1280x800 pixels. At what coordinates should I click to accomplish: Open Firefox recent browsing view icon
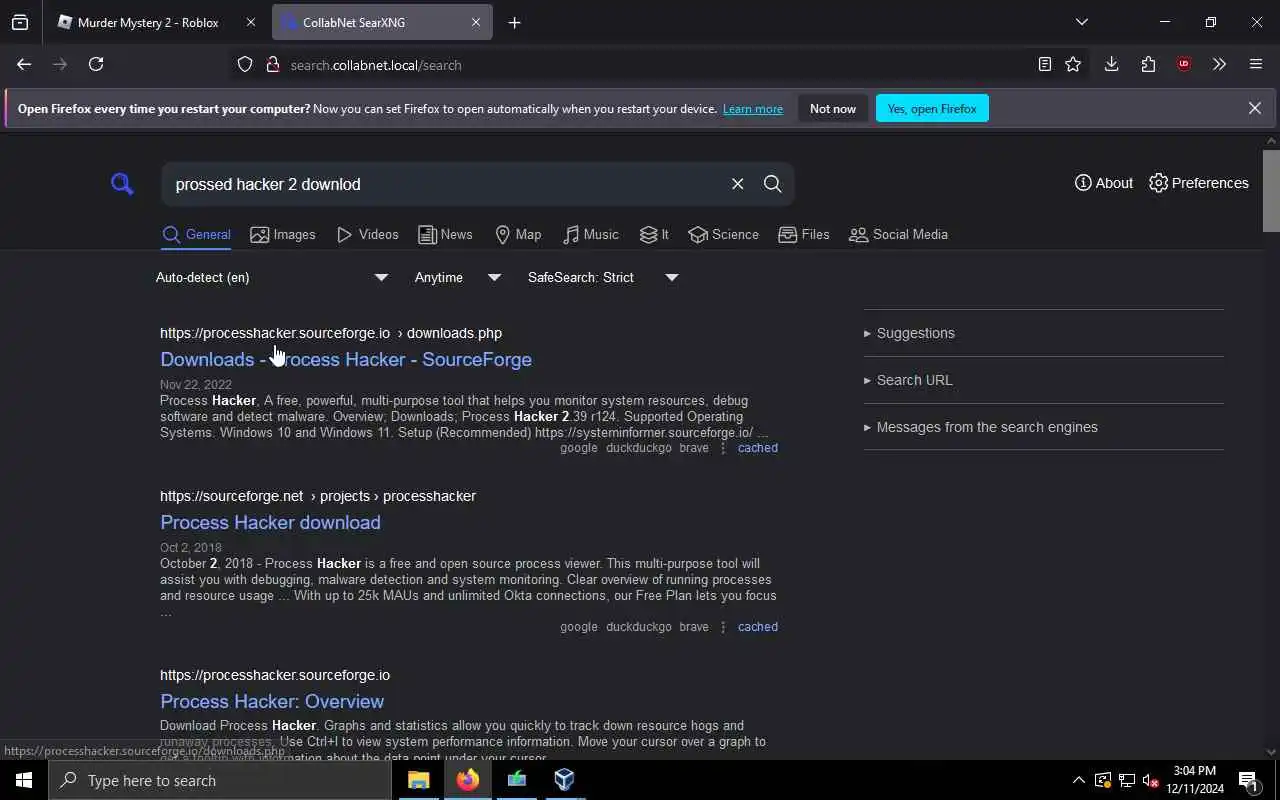pyautogui.click(x=20, y=22)
